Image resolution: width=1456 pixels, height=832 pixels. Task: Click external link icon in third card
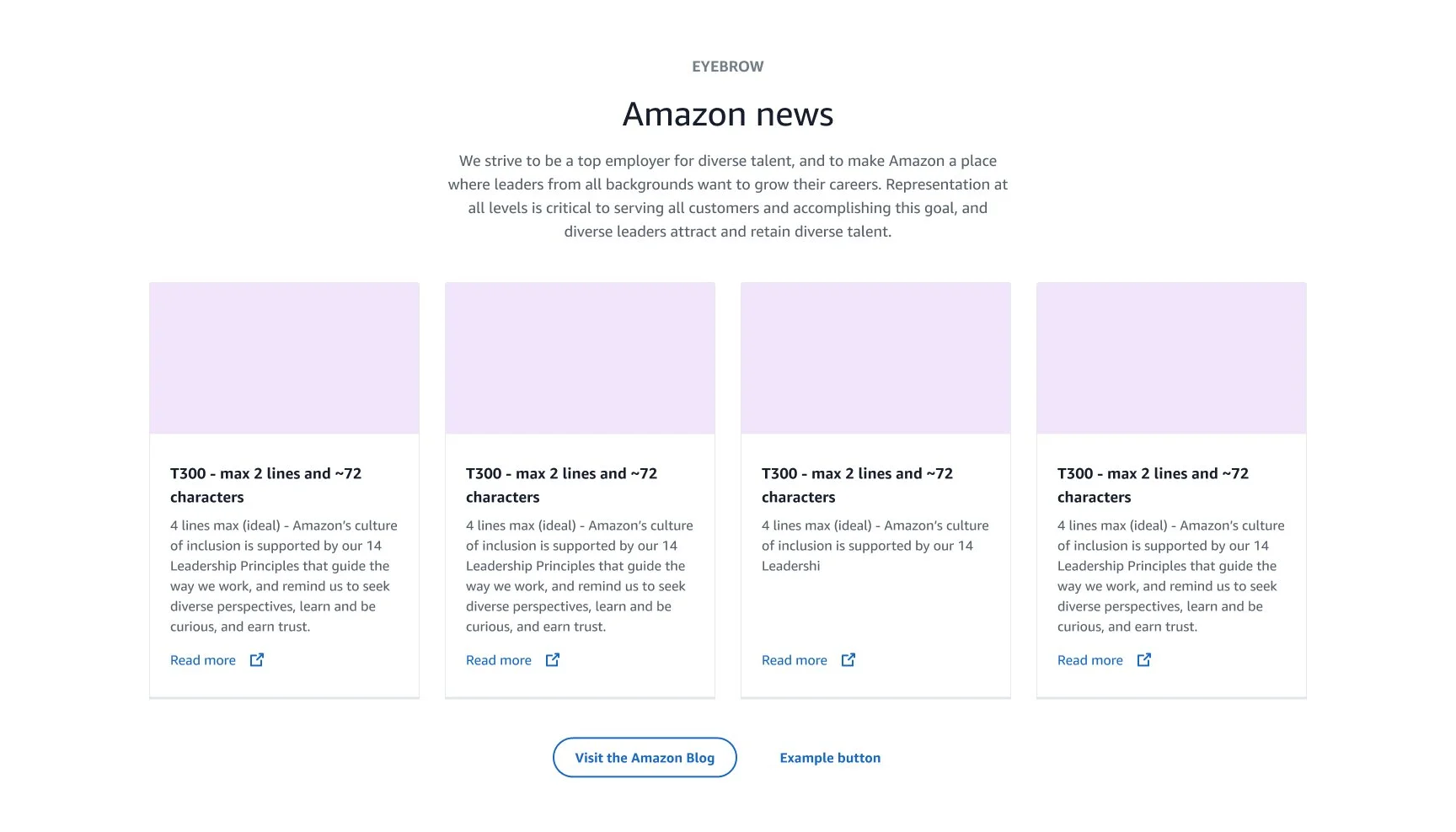(848, 660)
